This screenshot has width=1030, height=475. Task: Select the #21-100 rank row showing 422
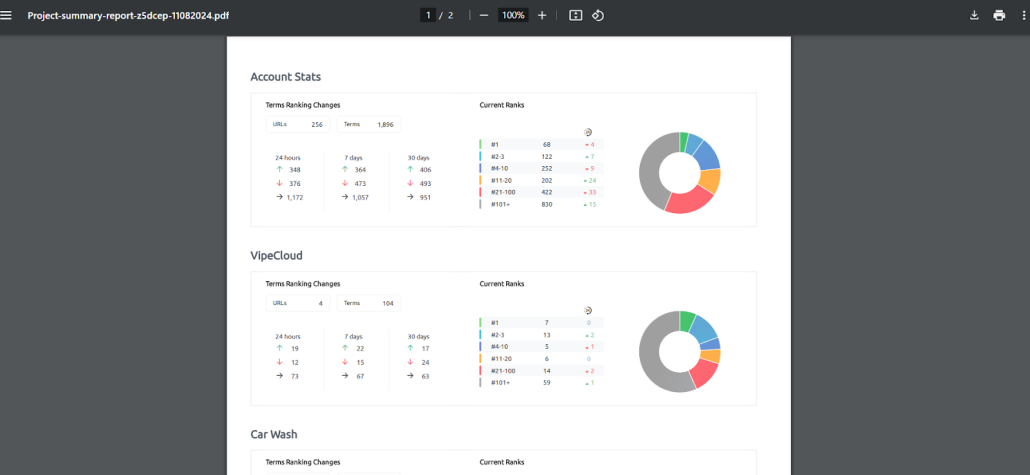coord(541,192)
